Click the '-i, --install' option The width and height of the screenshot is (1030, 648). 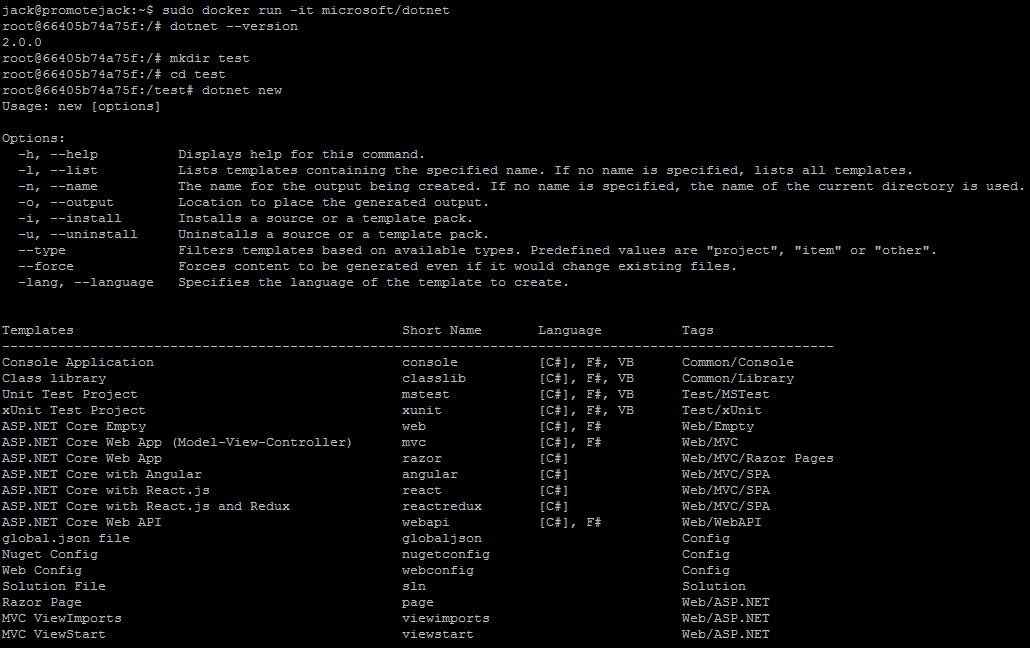click(70, 218)
